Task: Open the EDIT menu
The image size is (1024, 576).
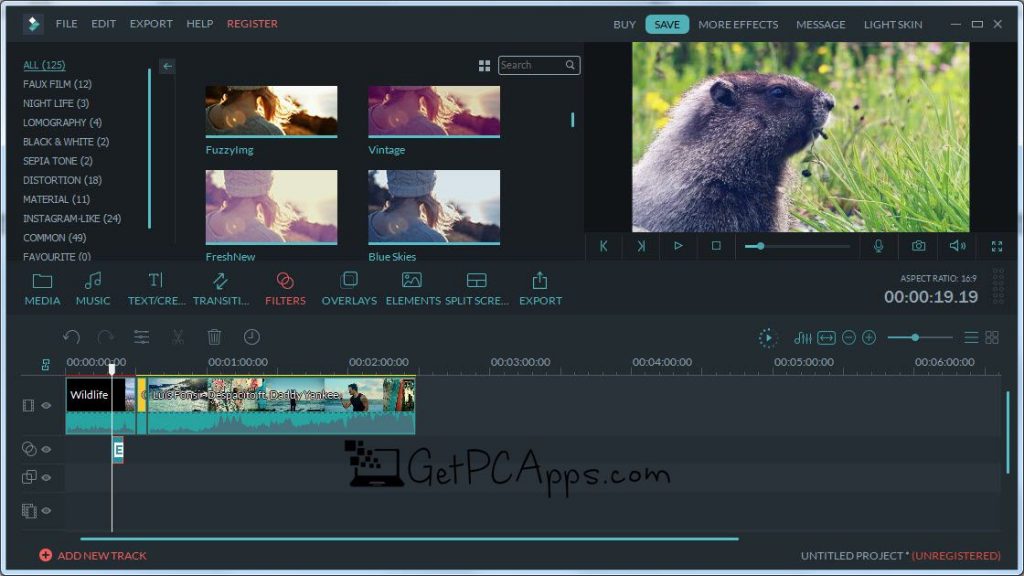Action: (103, 24)
